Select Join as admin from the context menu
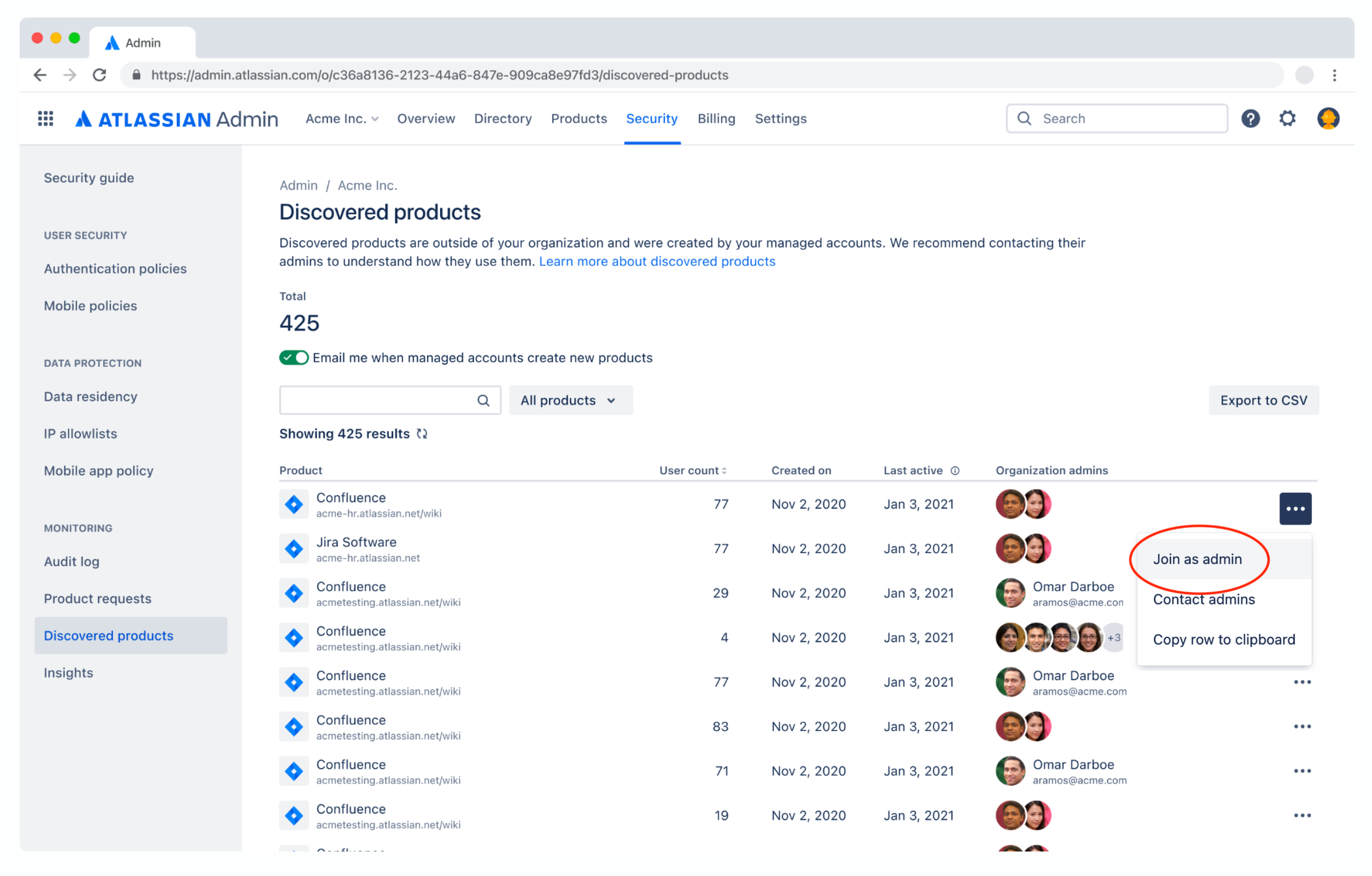Screen dimensions: 1372x876 click(x=1197, y=559)
